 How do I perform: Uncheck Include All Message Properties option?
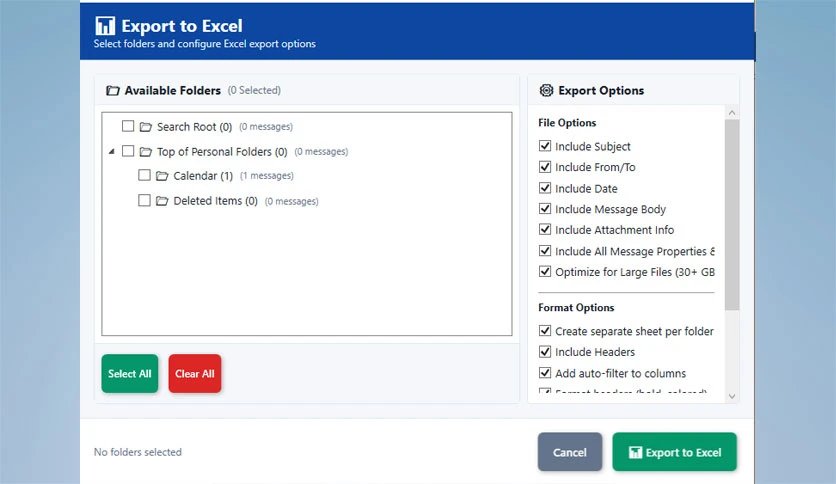coord(544,251)
